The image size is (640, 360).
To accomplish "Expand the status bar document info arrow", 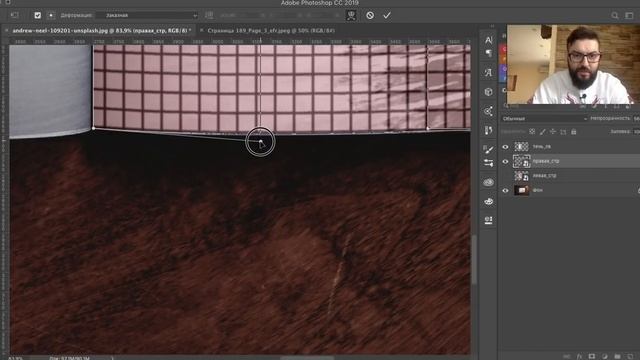I will [x=112, y=358].
